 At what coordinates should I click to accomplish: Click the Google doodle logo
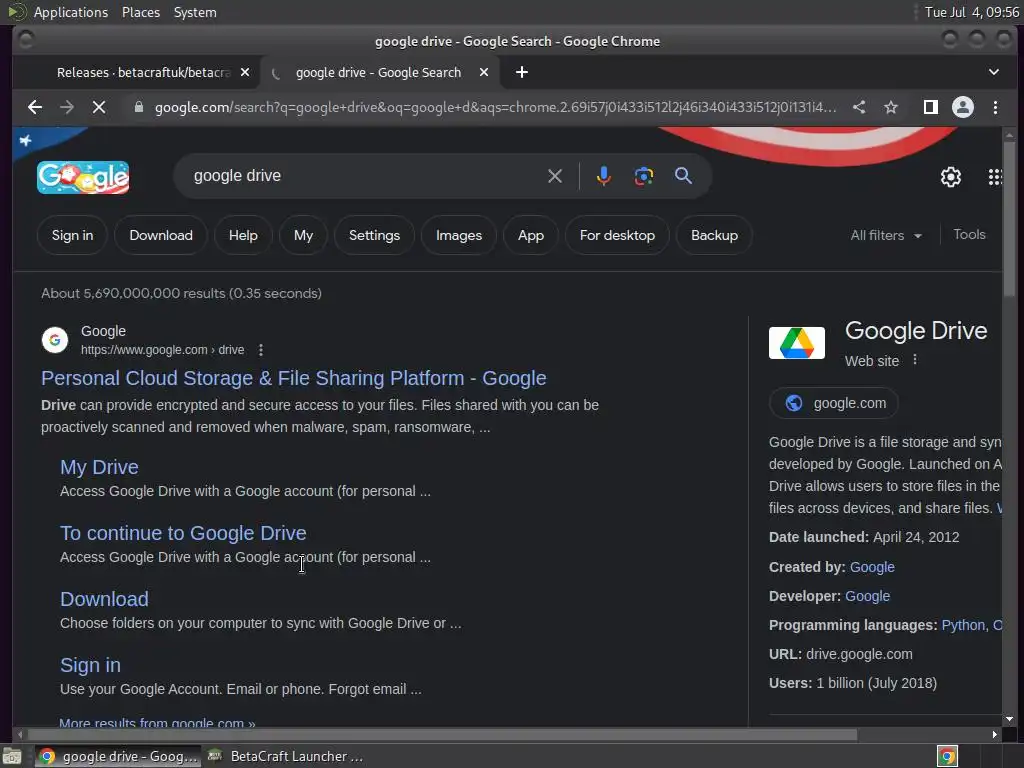(83, 177)
